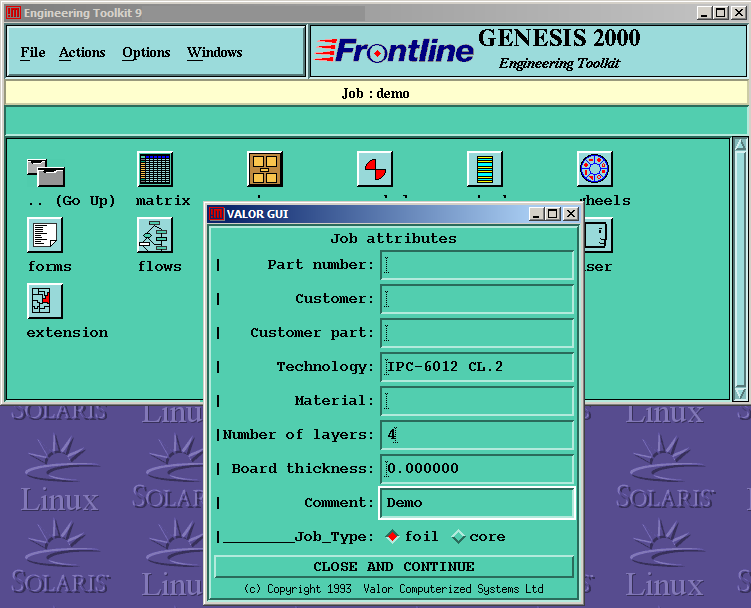The height and width of the screenshot is (608, 751).
Task: Click the Part number field
Action: pyautogui.click(x=477, y=265)
